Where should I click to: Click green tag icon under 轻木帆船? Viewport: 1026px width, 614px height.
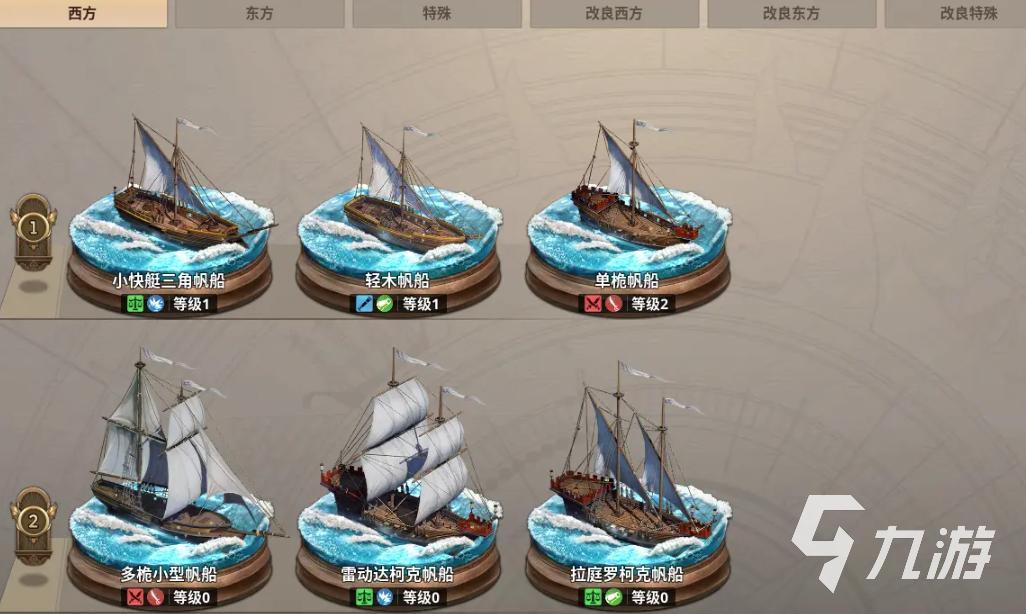(385, 304)
